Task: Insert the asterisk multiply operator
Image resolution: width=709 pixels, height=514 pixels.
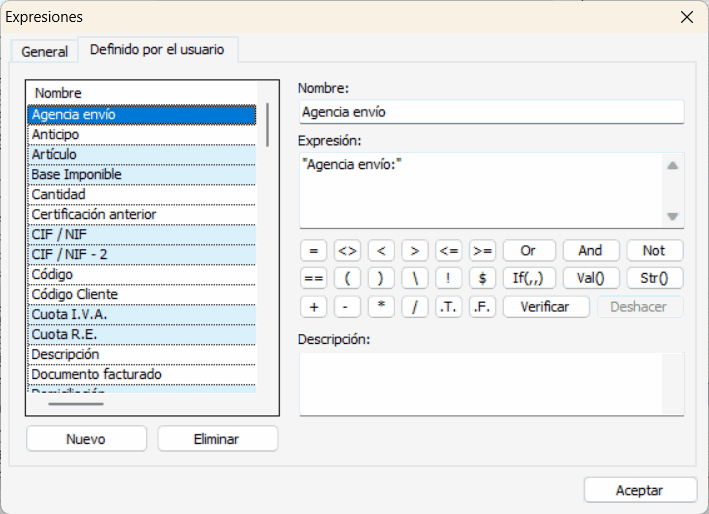Action: point(381,307)
